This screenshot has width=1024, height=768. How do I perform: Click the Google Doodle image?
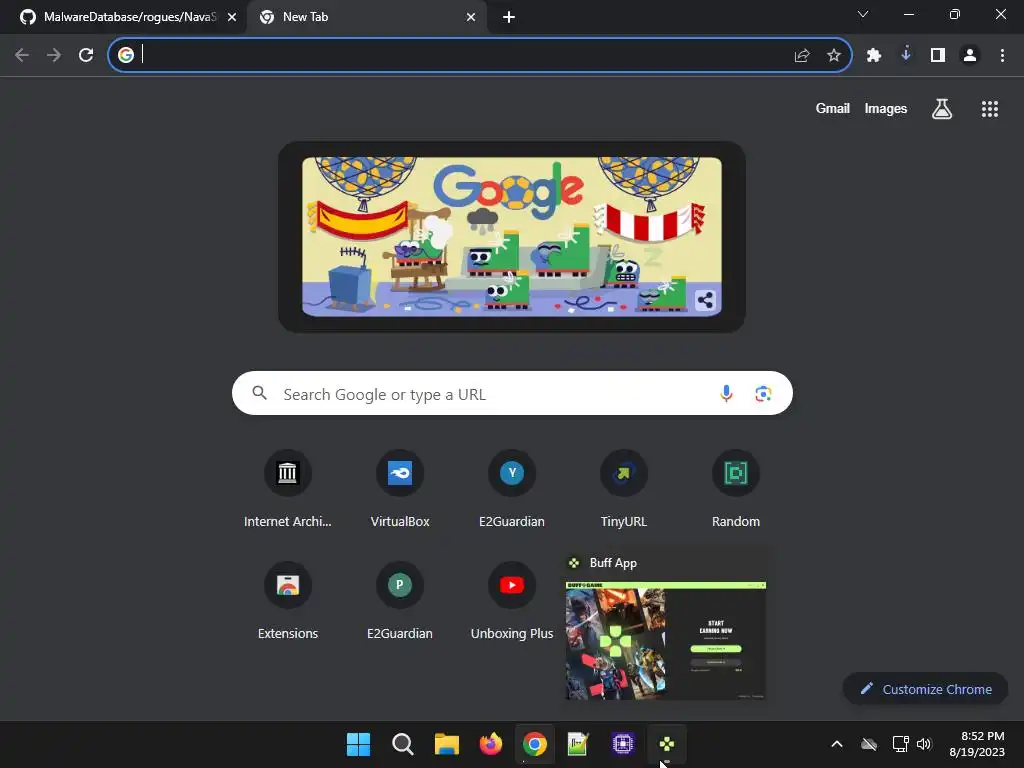click(512, 236)
